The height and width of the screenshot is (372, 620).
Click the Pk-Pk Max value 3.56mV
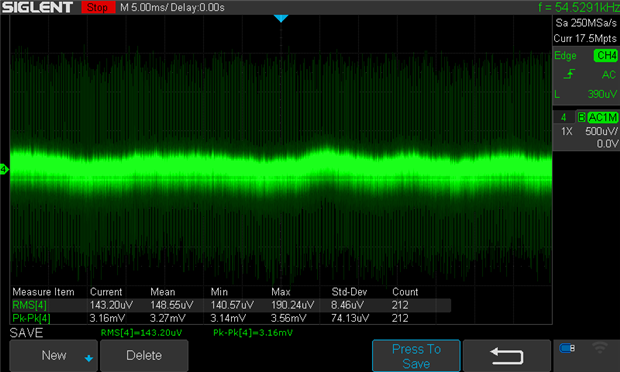289,318
